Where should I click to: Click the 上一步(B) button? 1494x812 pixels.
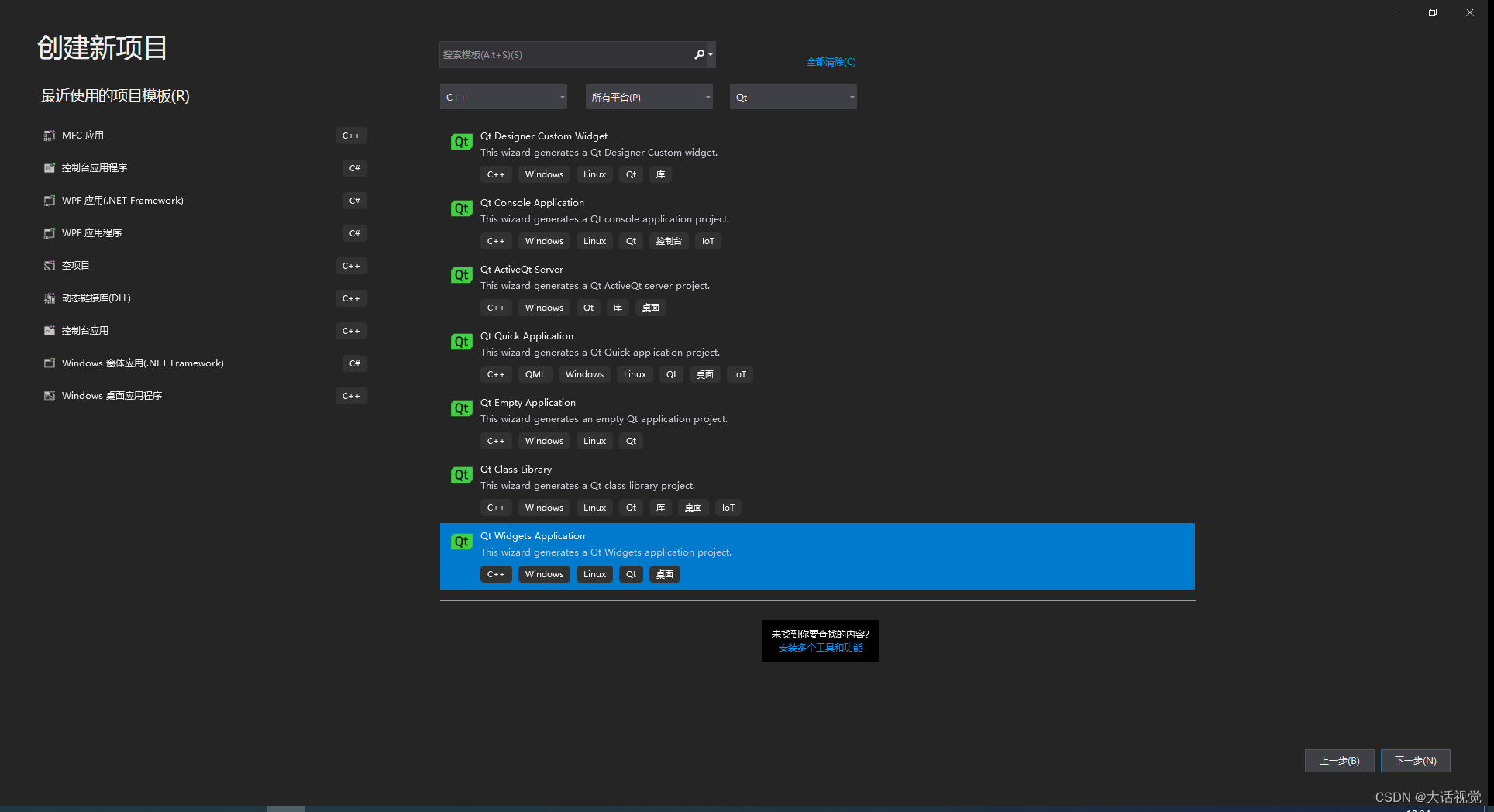pos(1339,760)
